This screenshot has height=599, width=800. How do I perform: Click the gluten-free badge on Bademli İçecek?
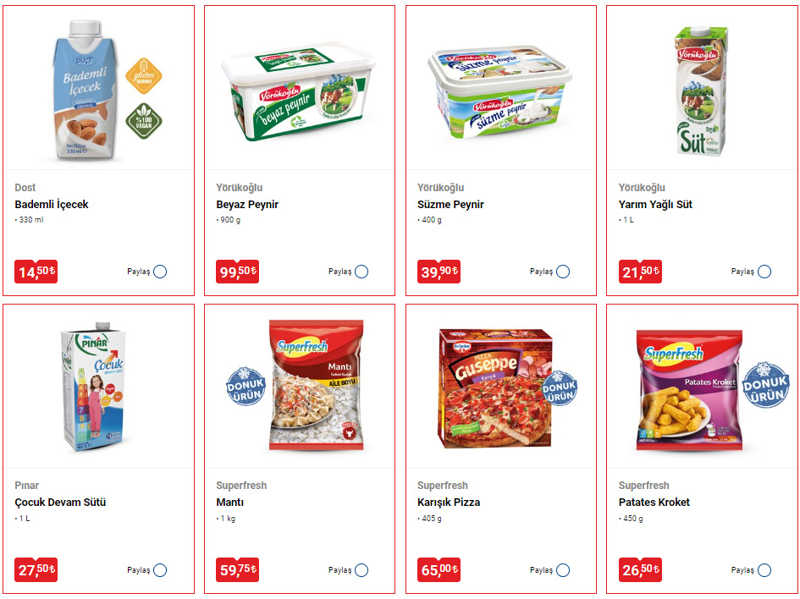(x=144, y=76)
